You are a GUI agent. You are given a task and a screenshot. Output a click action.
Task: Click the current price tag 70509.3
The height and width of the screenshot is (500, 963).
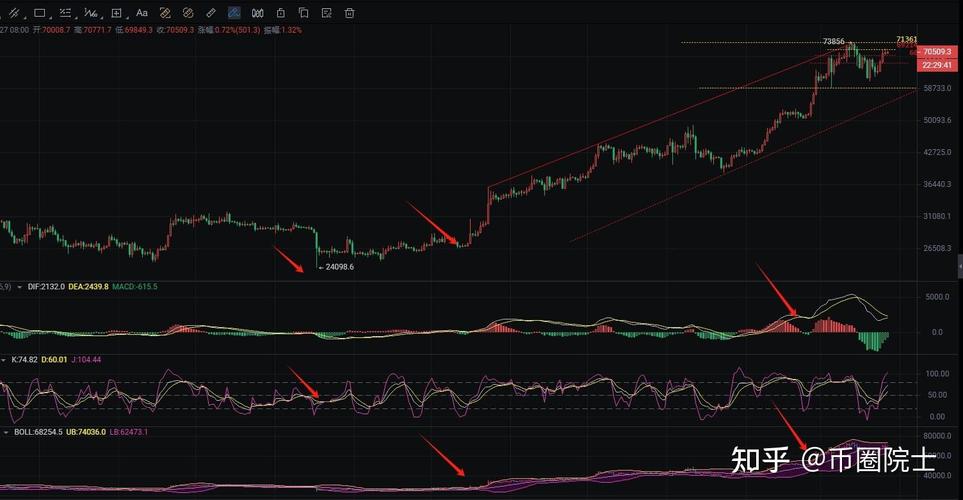coord(936,51)
